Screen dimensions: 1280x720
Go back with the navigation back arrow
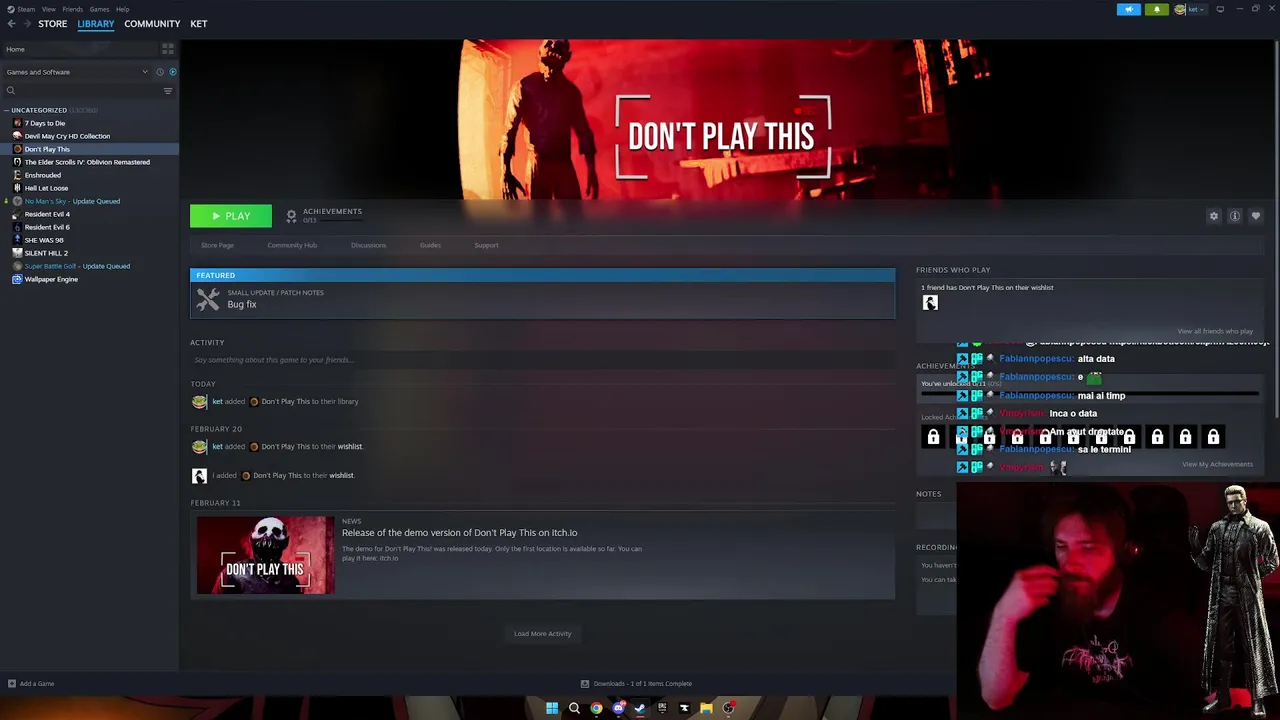coord(11,24)
